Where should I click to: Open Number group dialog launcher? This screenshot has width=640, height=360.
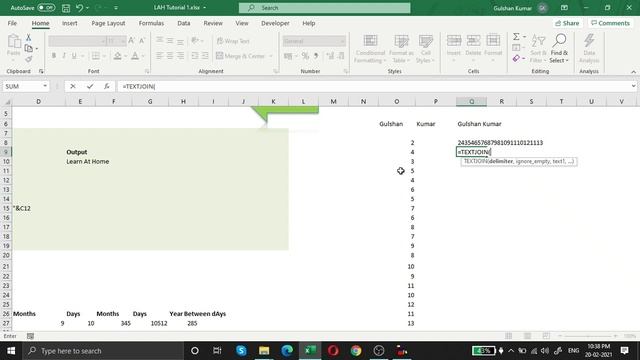coord(346,71)
